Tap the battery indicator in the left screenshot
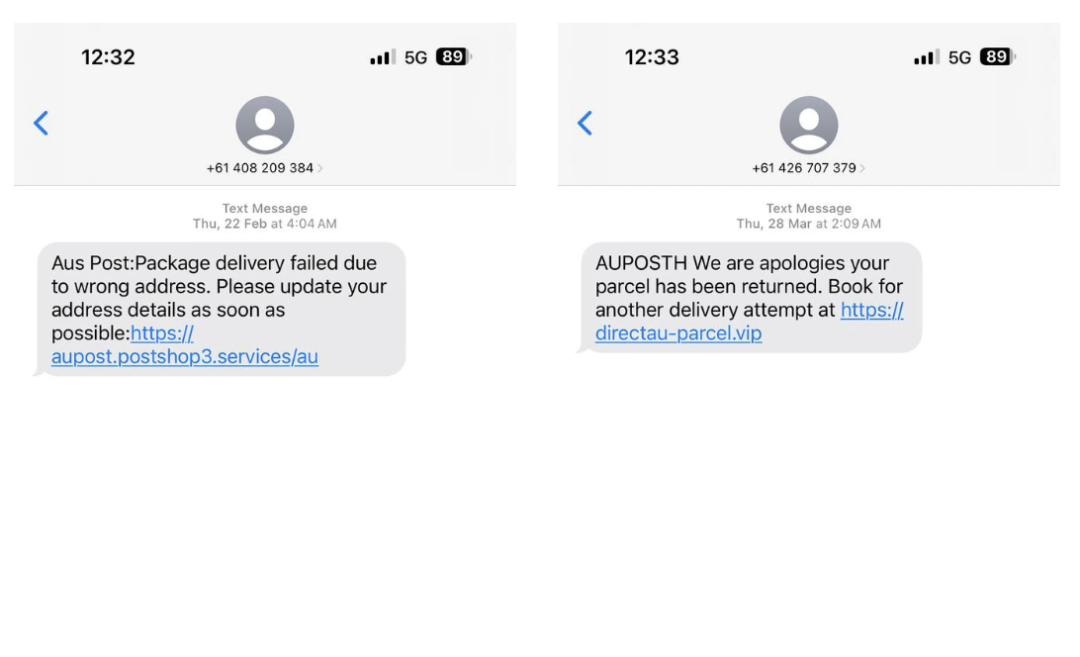 pyautogui.click(x=453, y=57)
